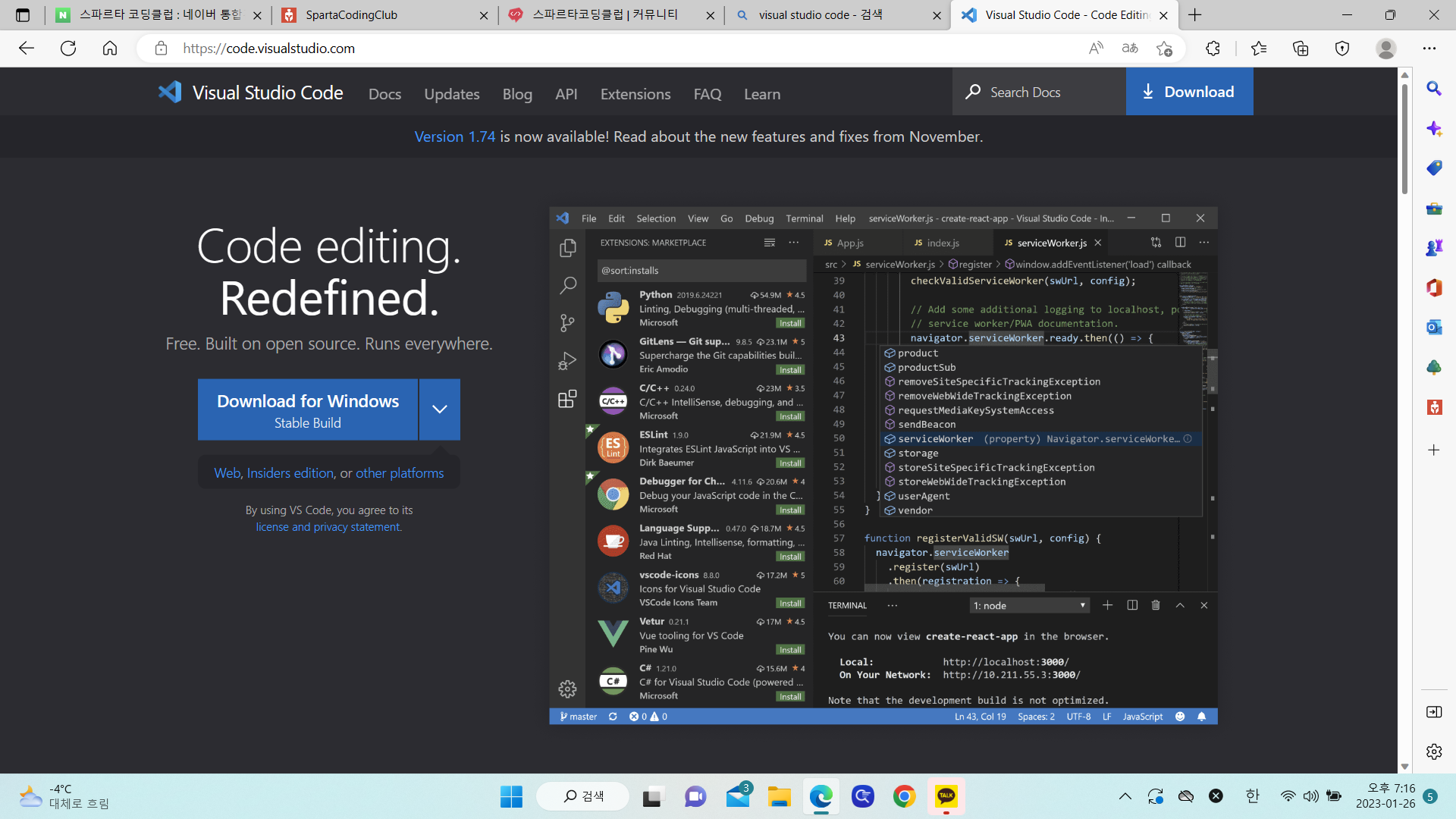Viewport: 1456px width, 819px height.
Task: Open the Read aloud icon in the address bar
Action: pos(1096,49)
